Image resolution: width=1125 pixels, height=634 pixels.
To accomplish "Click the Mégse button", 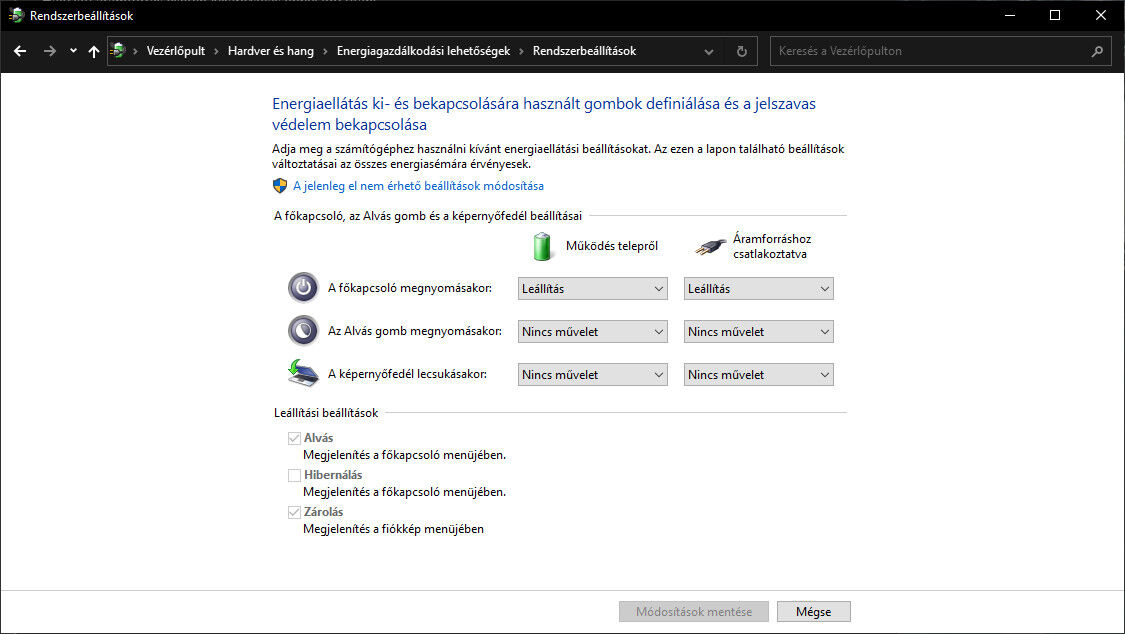I will click(814, 612).
